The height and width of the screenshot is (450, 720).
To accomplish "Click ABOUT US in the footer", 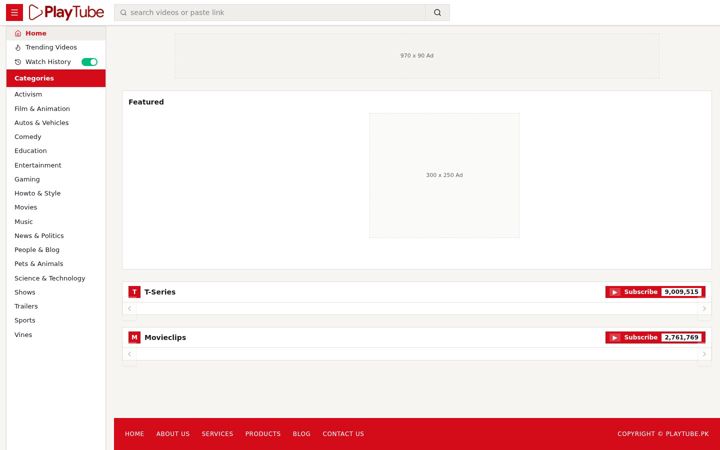I will click(x=173, y=434).
